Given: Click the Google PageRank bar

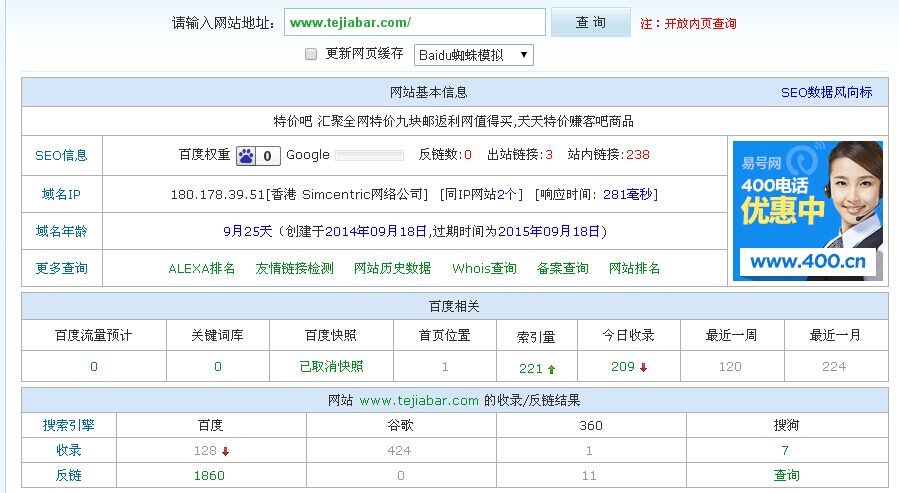Looking at the screenshot, I should [369, 155].
